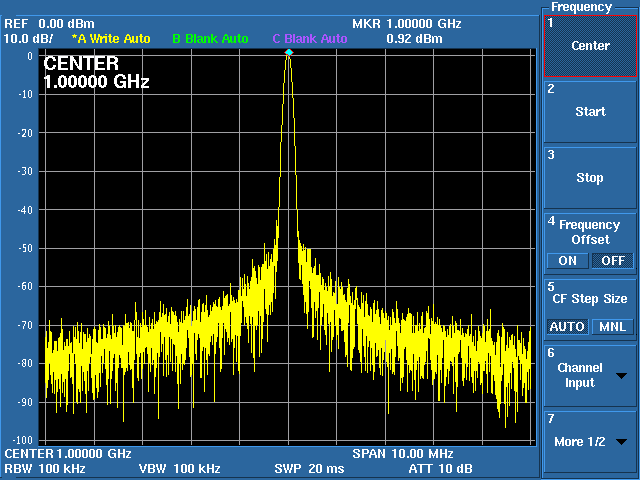Select trace B Blank Auto label

click(x=210, y=39)
